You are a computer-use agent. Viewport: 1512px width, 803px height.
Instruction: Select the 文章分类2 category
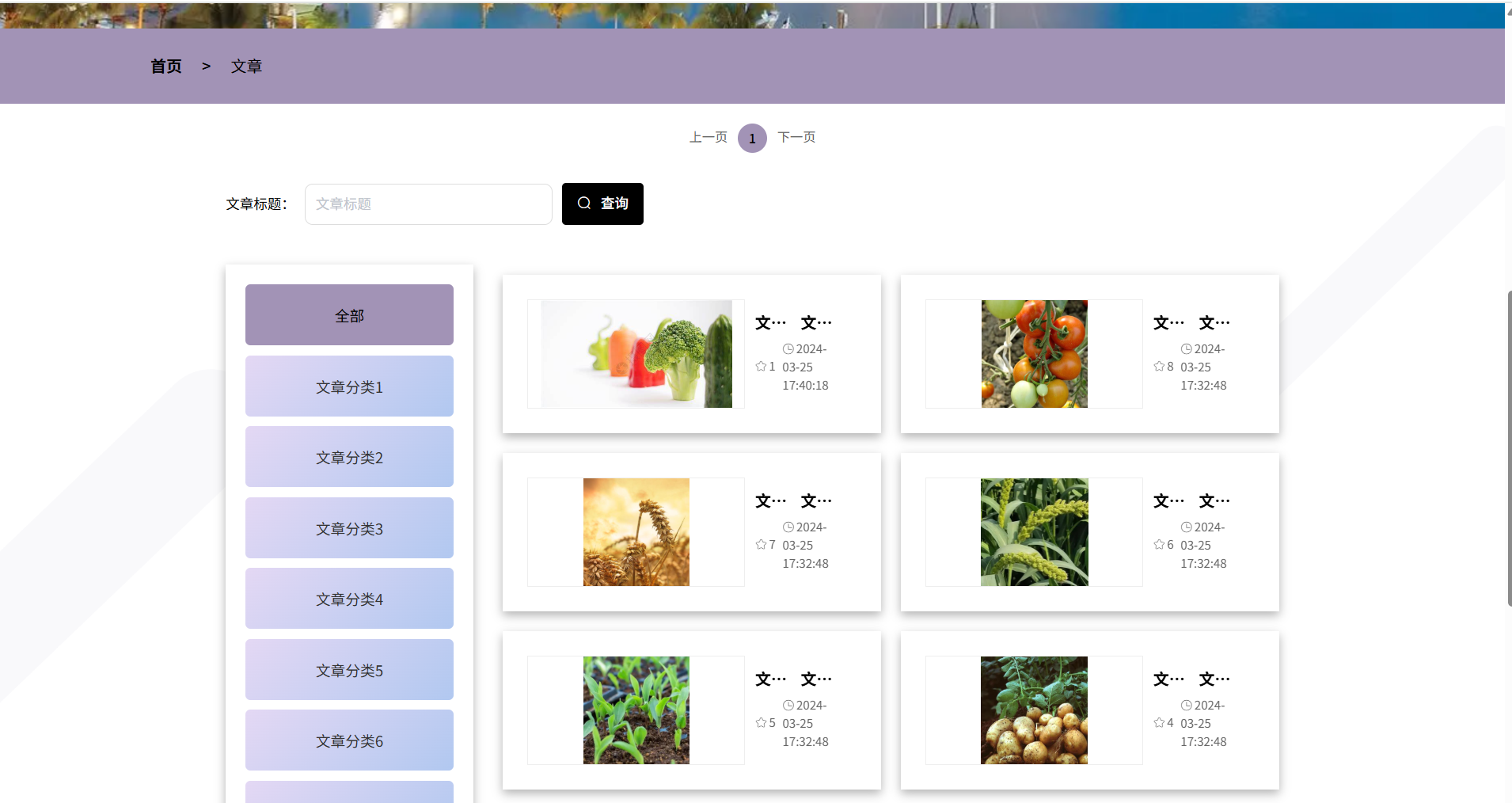tap(349, 456)
